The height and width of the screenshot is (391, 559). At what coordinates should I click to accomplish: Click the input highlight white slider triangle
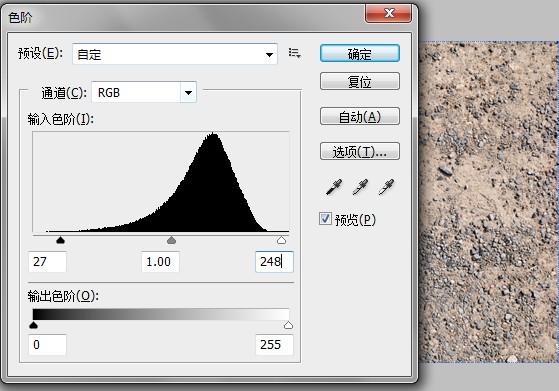(282, 240)
